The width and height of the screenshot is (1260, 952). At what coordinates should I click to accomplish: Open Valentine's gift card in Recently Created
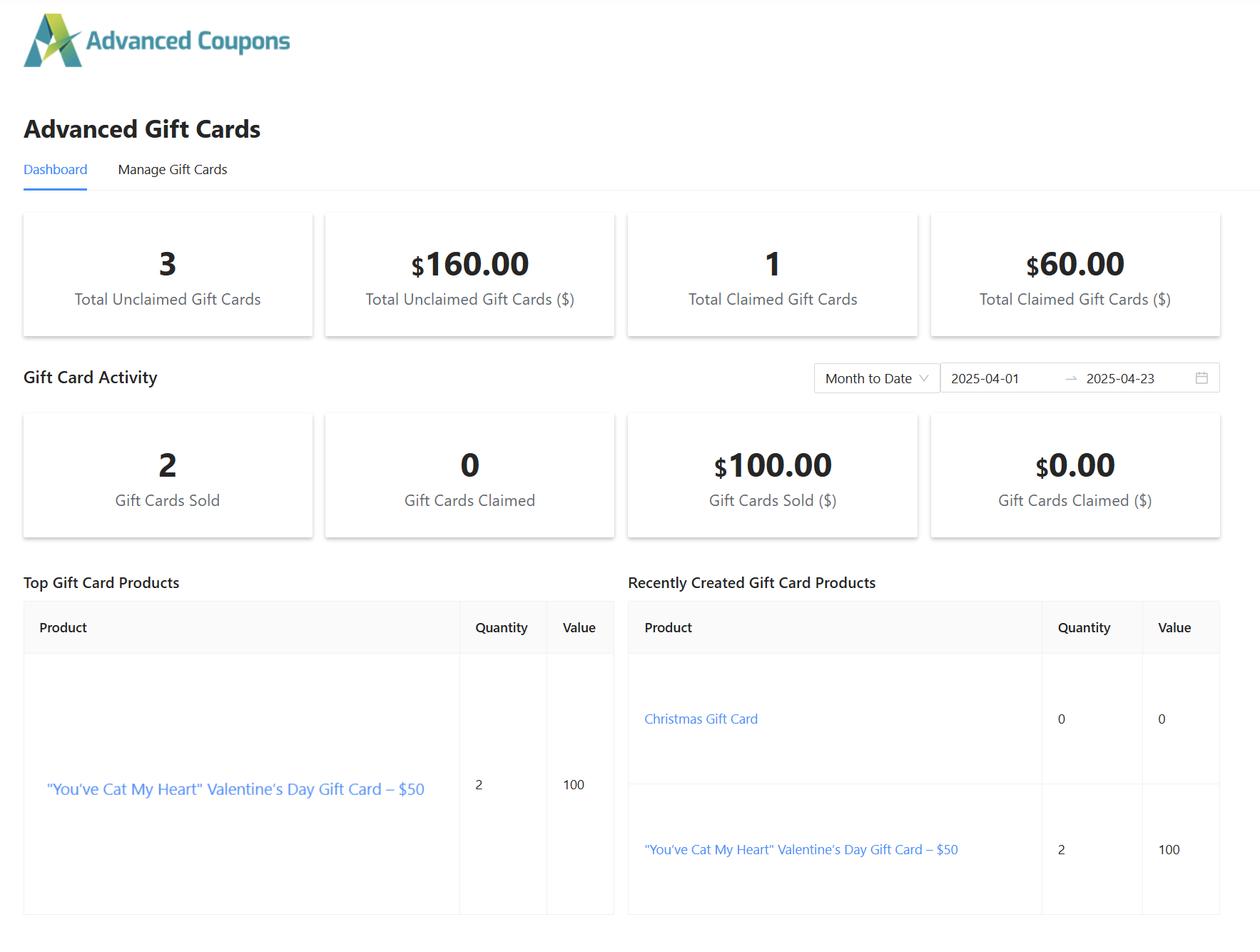coord(801,850)
